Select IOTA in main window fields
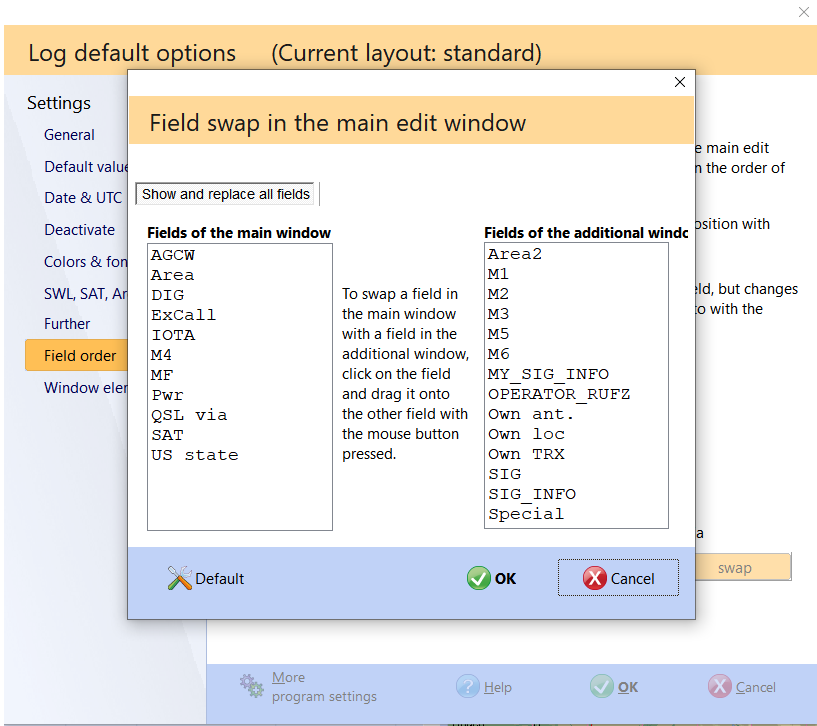This screenshot has height=726, width=817. [x=240, y=335]
